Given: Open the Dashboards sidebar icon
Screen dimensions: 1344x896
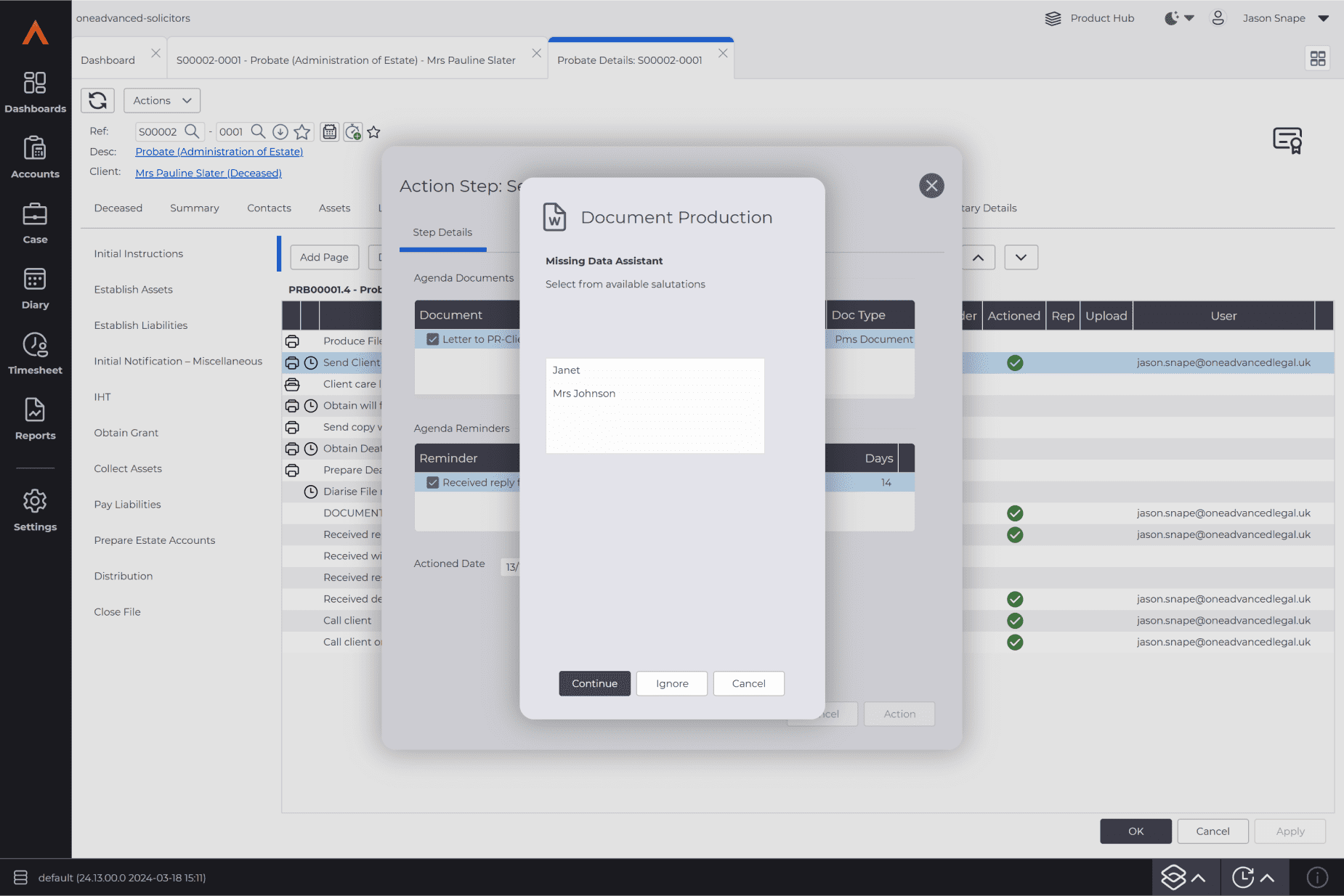Looking at the screenshot, I should [x=35, y=92].
